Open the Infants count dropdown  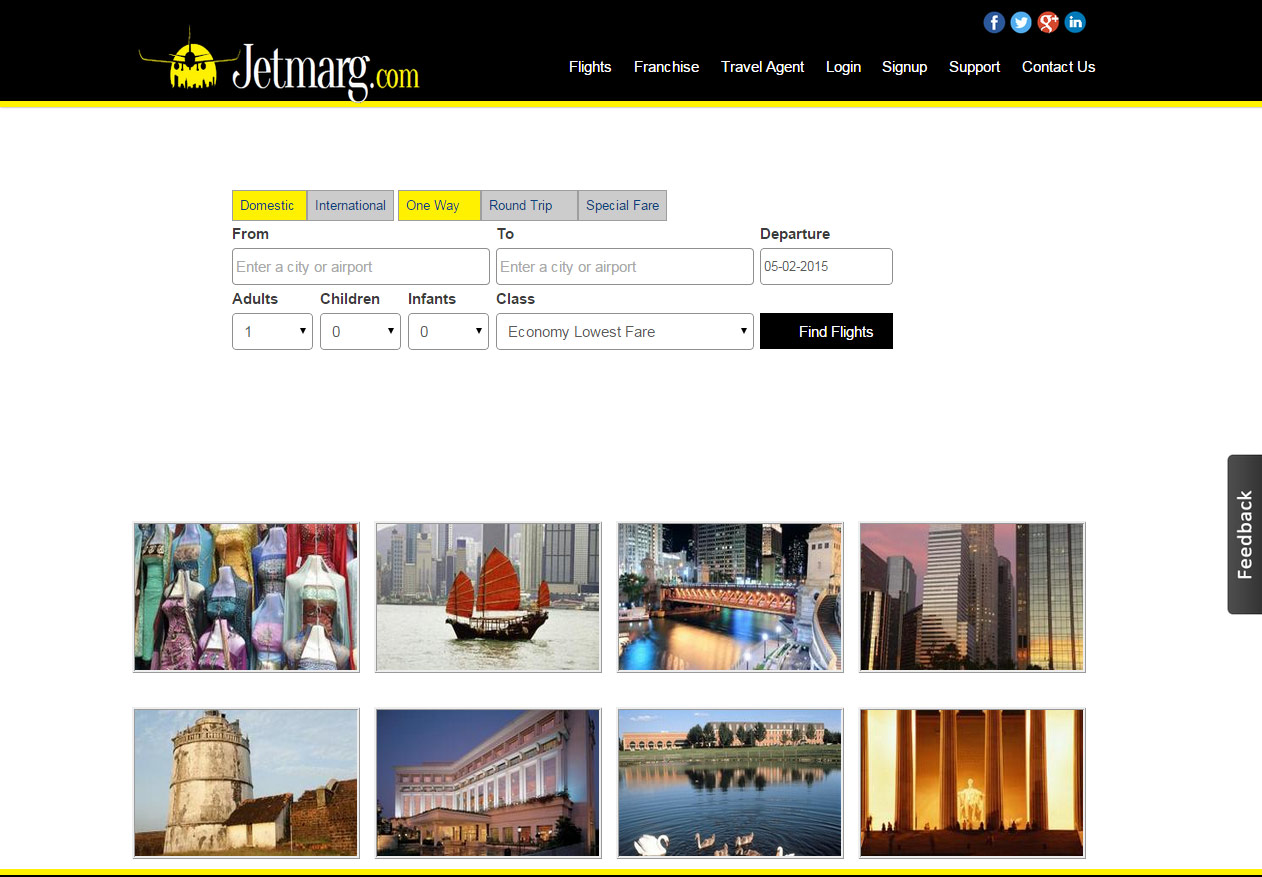pos(448,332)
